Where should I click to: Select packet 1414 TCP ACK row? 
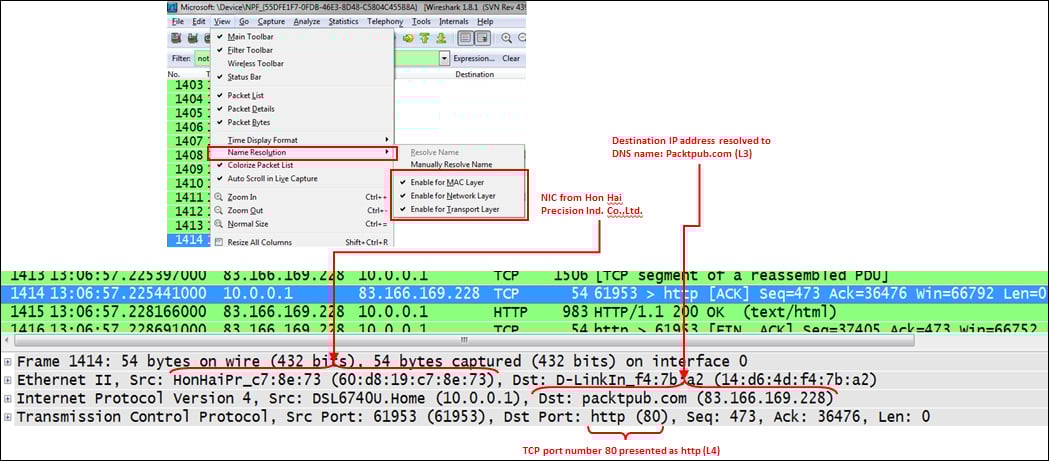524,294
